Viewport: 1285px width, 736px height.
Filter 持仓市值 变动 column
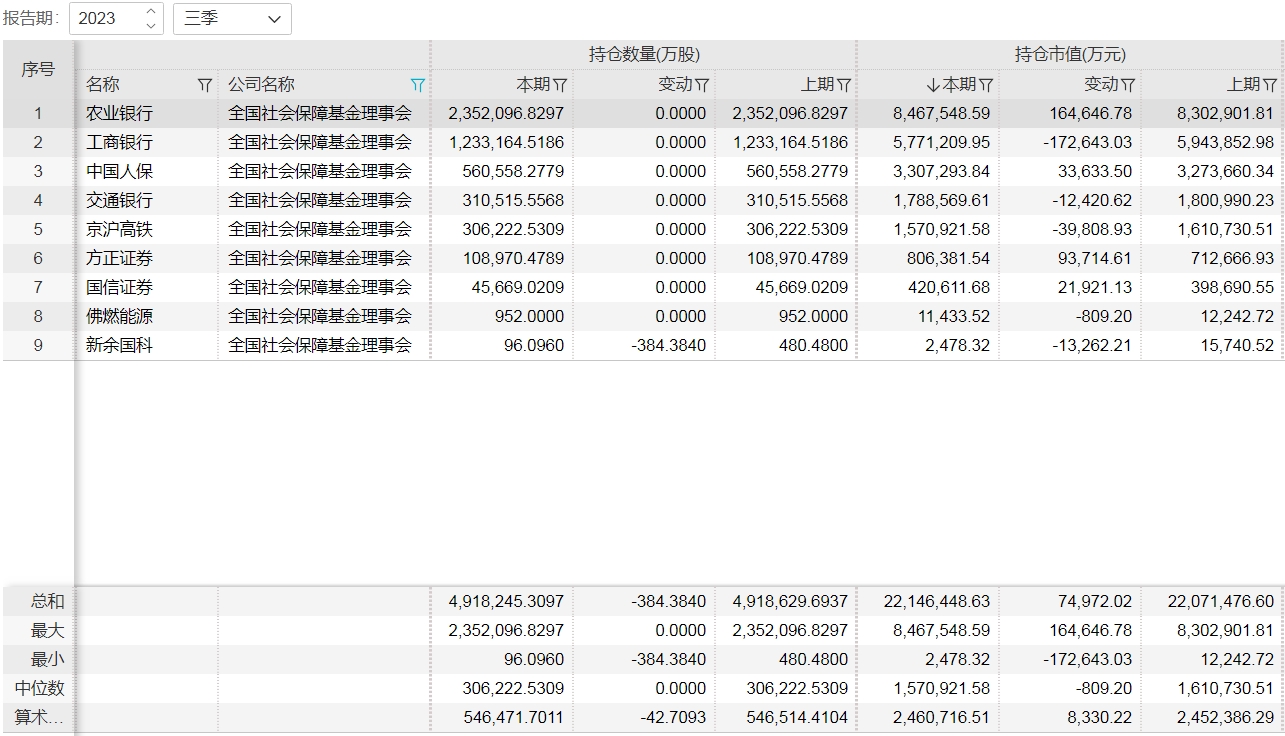click(x=1128, y=85)
